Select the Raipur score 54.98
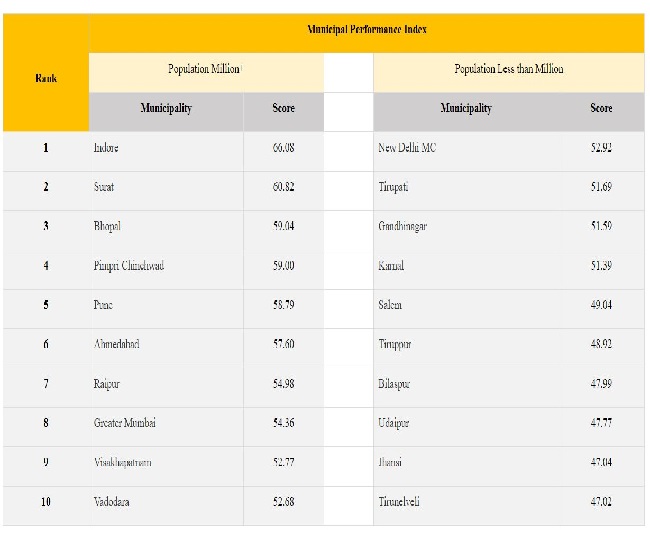 click(284, 384)
